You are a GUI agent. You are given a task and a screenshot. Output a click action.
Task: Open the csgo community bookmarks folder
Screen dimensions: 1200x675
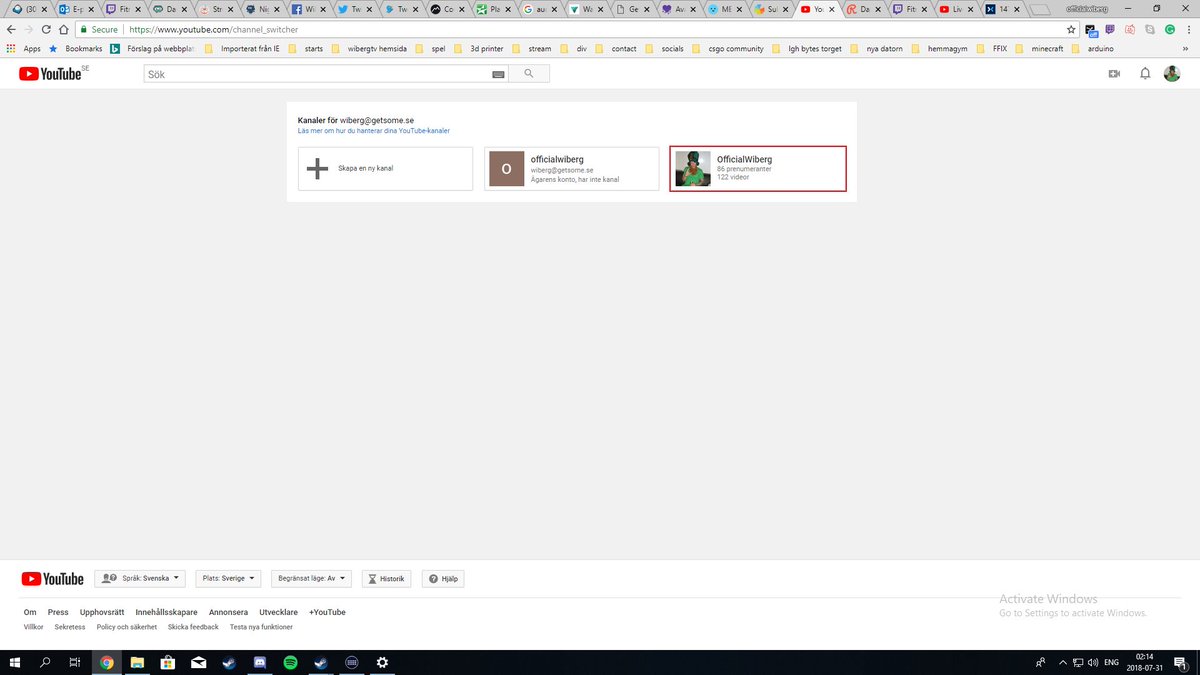tap(727, 48)
